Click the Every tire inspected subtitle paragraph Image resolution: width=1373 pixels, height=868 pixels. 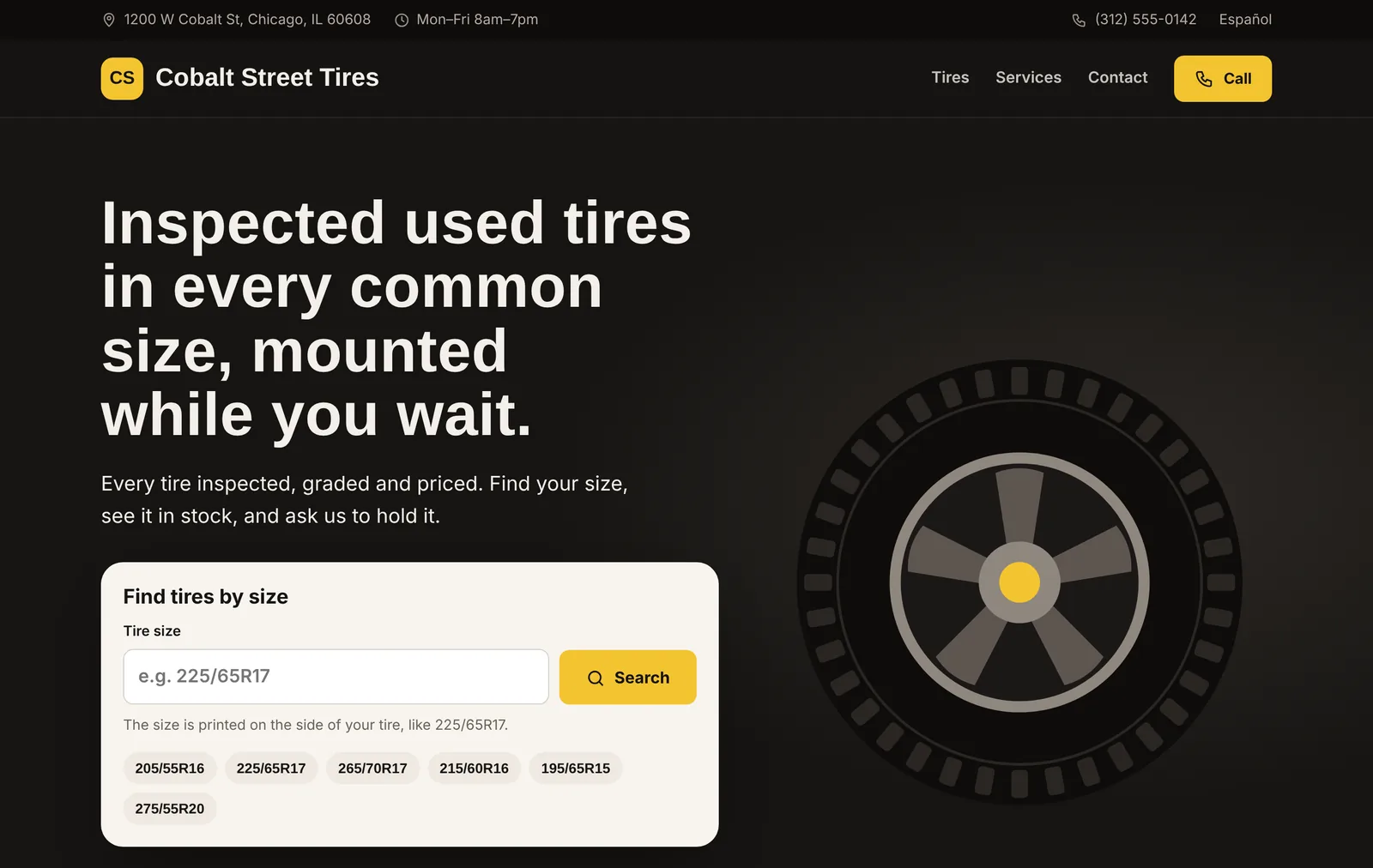click(365, 500)
